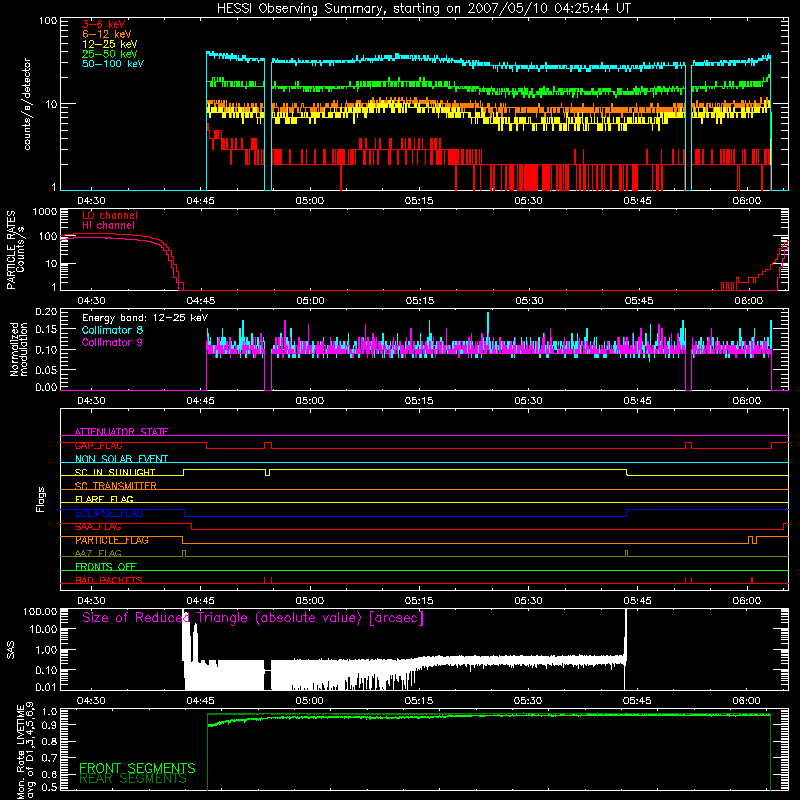Click the 12-25 keV legend entry in count-rate plot
This screenshot has height=800, width=800.
(109, 44)
